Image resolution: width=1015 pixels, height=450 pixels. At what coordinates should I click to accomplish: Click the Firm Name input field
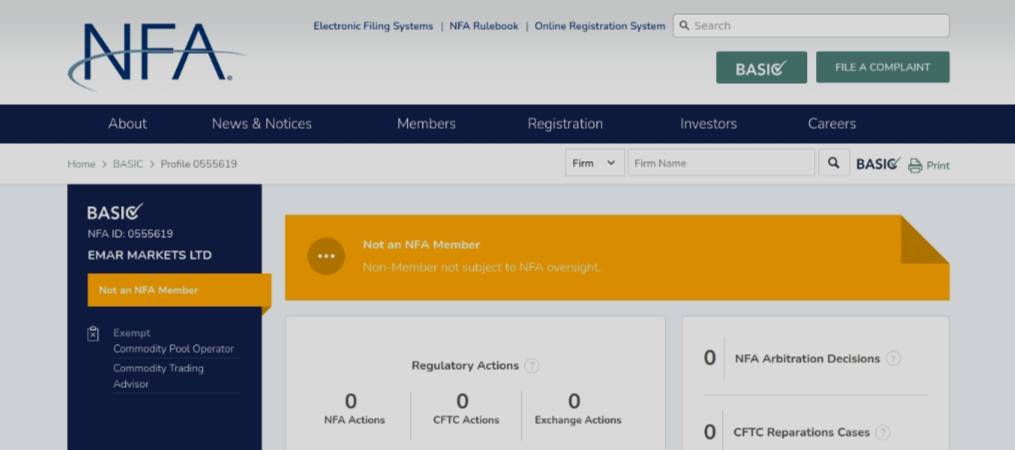click(721, 163)
